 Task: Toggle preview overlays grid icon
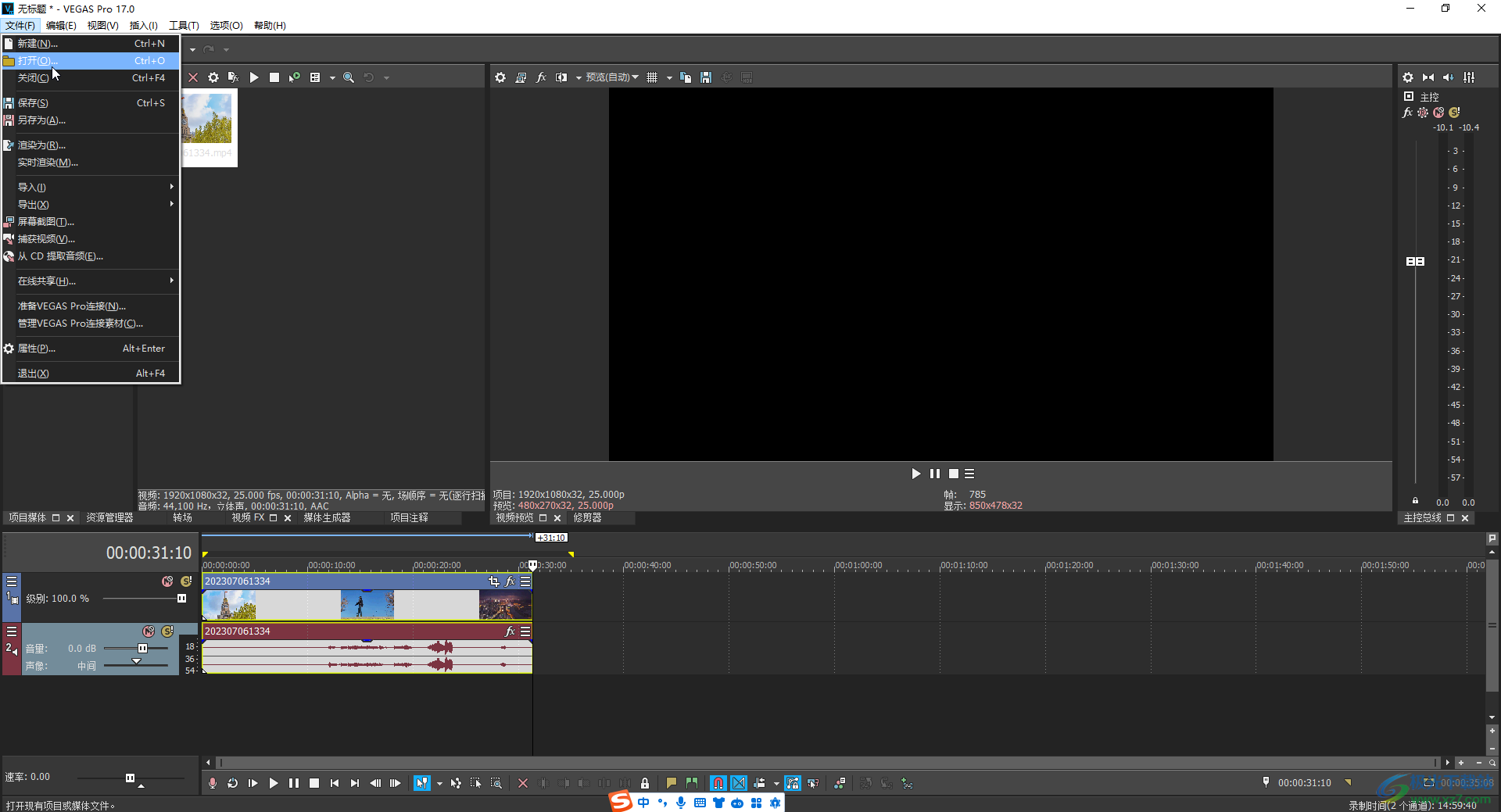(652, 77)
